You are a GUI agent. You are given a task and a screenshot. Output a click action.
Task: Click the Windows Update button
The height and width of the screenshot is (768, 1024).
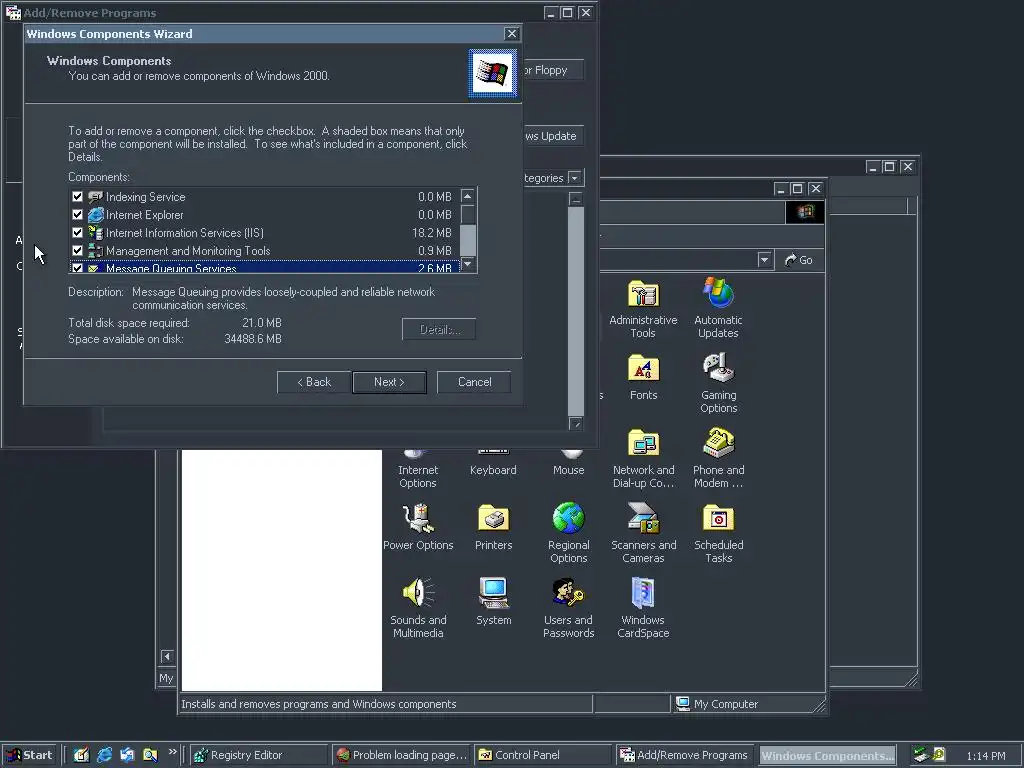pos(552,136)
